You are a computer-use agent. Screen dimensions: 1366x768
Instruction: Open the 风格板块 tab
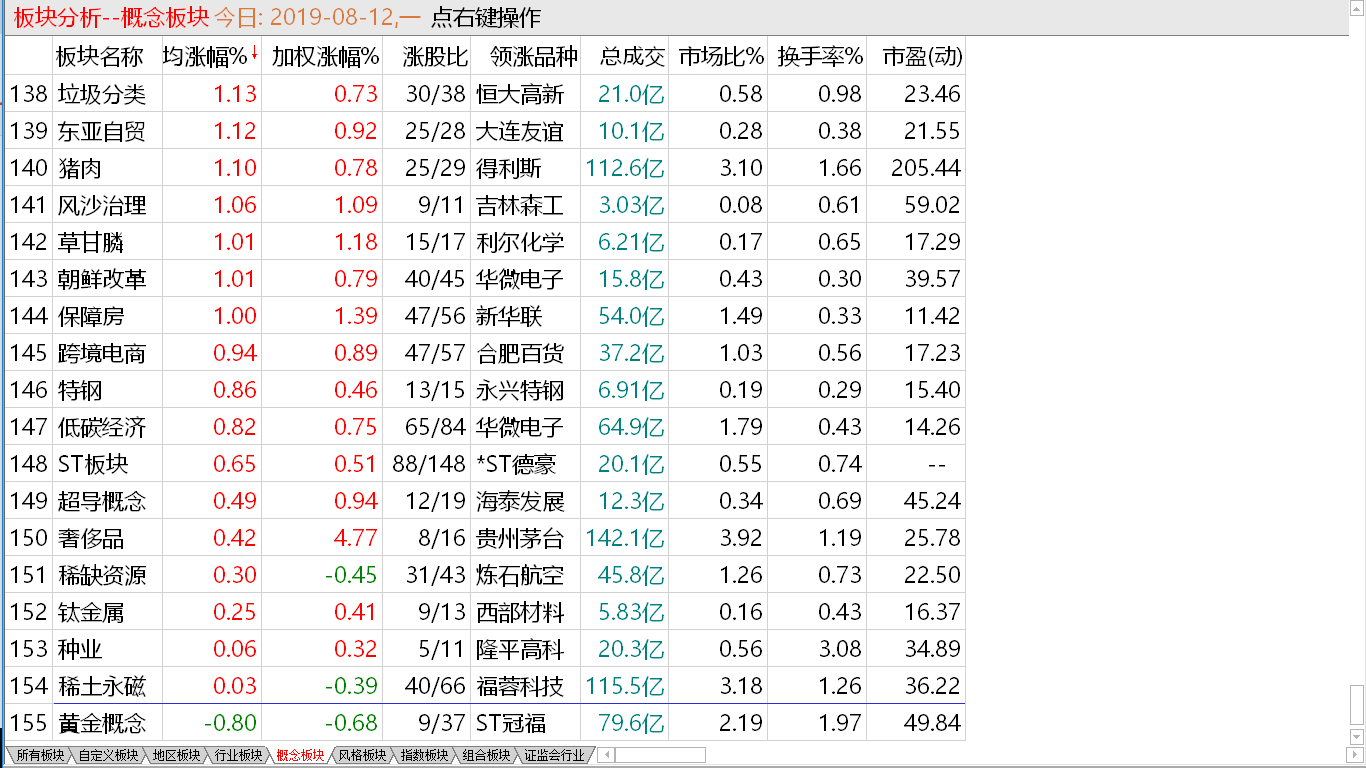[x=362, y=755]
